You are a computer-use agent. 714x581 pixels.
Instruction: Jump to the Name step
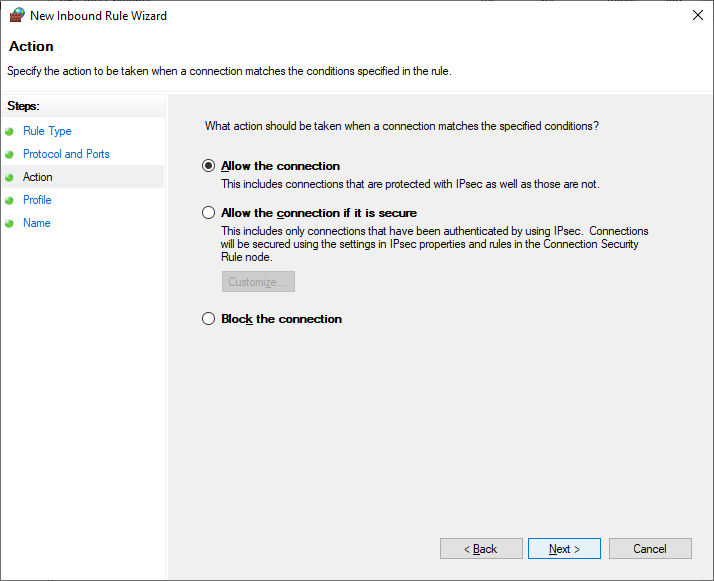point(36,223)
